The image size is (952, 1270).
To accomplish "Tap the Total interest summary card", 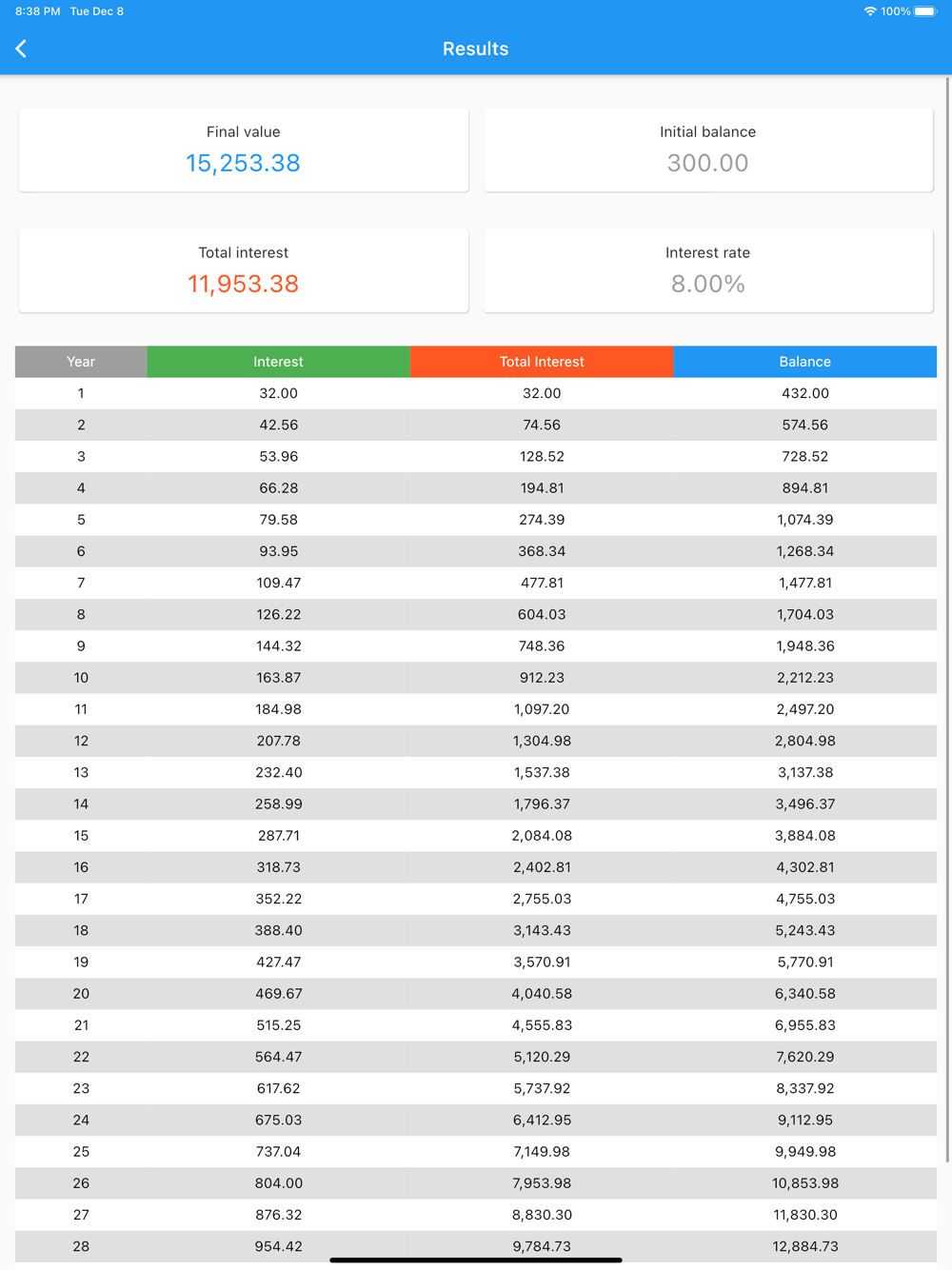I will coord(244,270).
